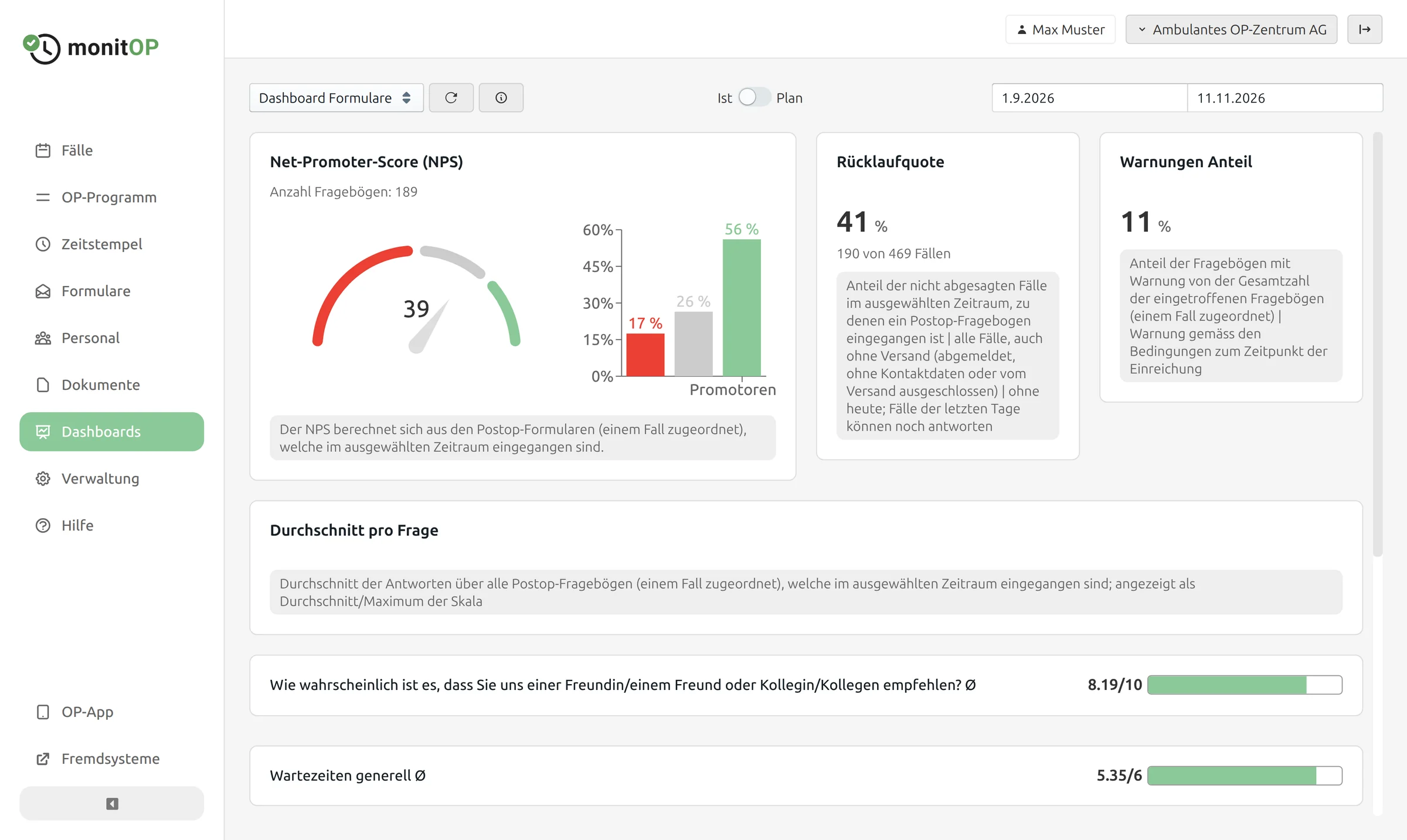Open the Hilfe link
The width and height of the screenshot is (1407, 840).
coord(112,526)
